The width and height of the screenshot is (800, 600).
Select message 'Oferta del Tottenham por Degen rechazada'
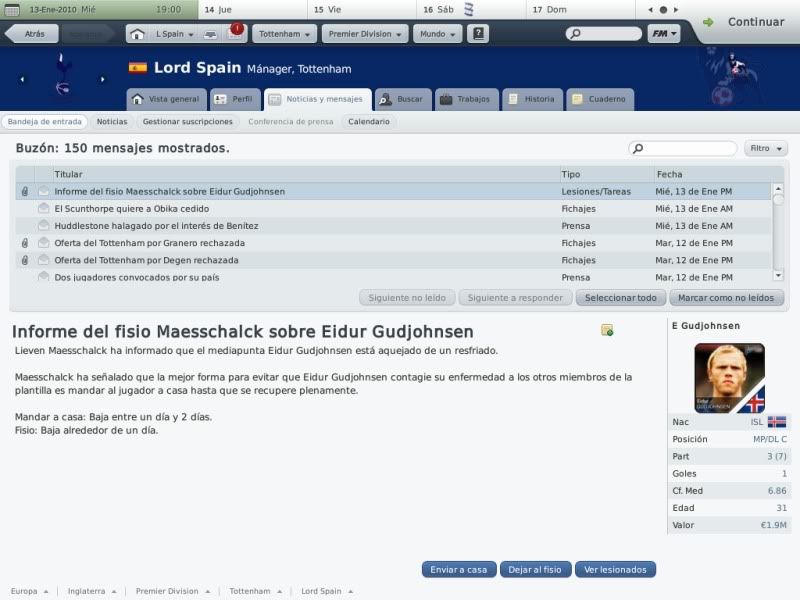click(x=393, y=260)
